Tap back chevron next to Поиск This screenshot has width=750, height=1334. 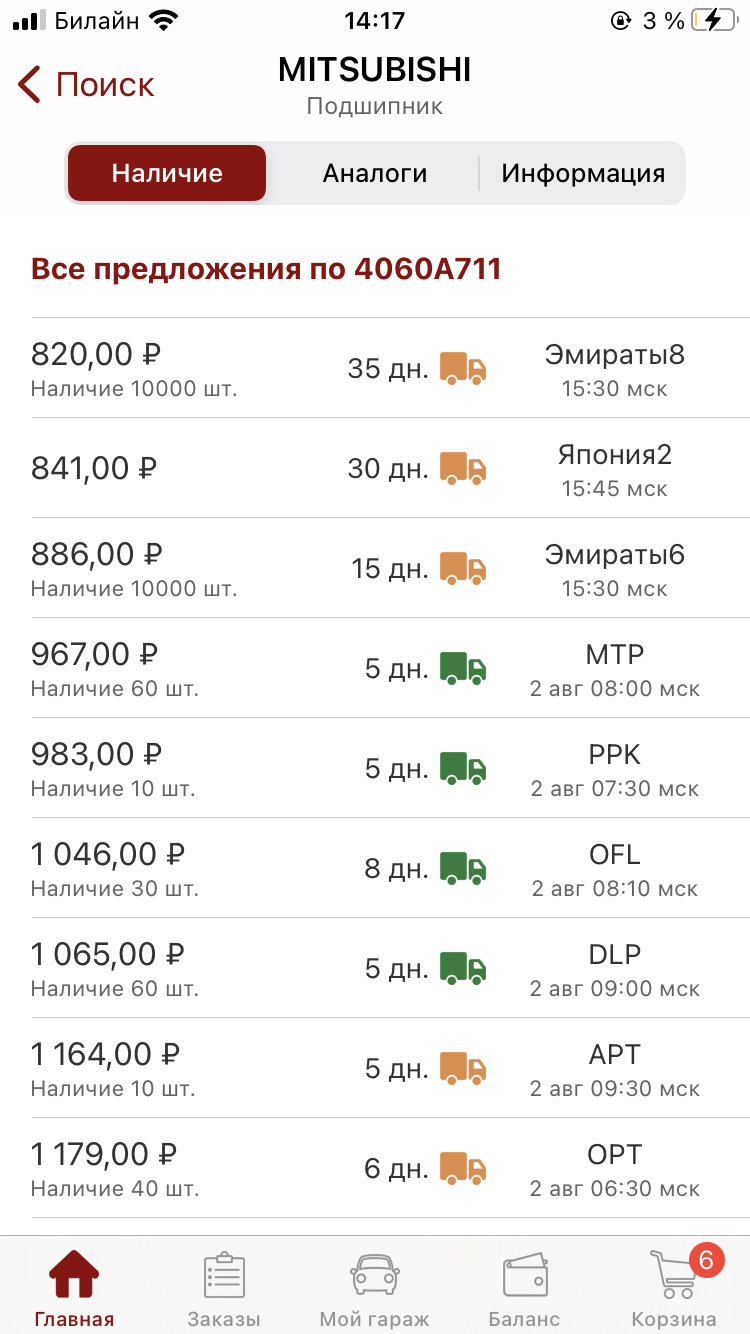29,85
